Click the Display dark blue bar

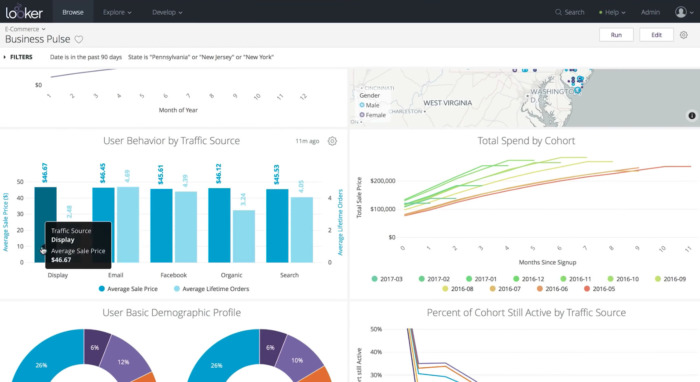pyautogui.click(x=46, y=204)
